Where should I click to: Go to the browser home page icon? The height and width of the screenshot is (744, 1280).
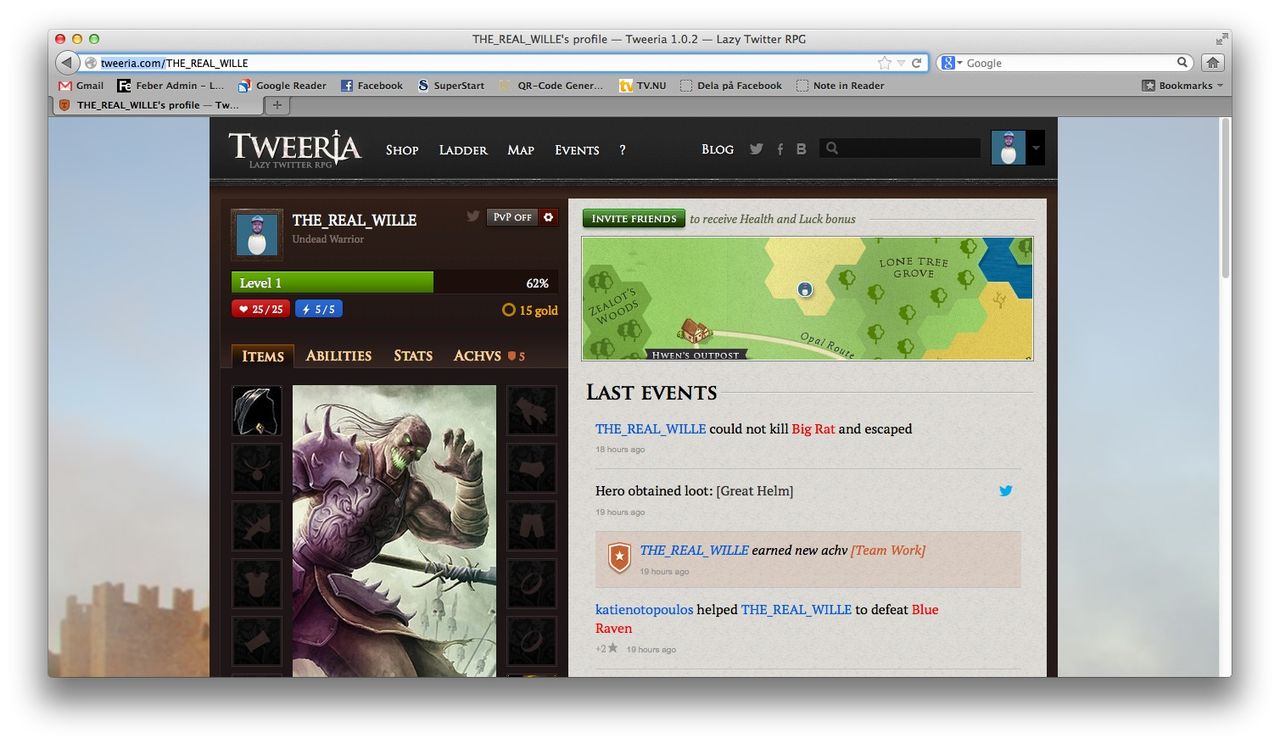coord(1212,62)
